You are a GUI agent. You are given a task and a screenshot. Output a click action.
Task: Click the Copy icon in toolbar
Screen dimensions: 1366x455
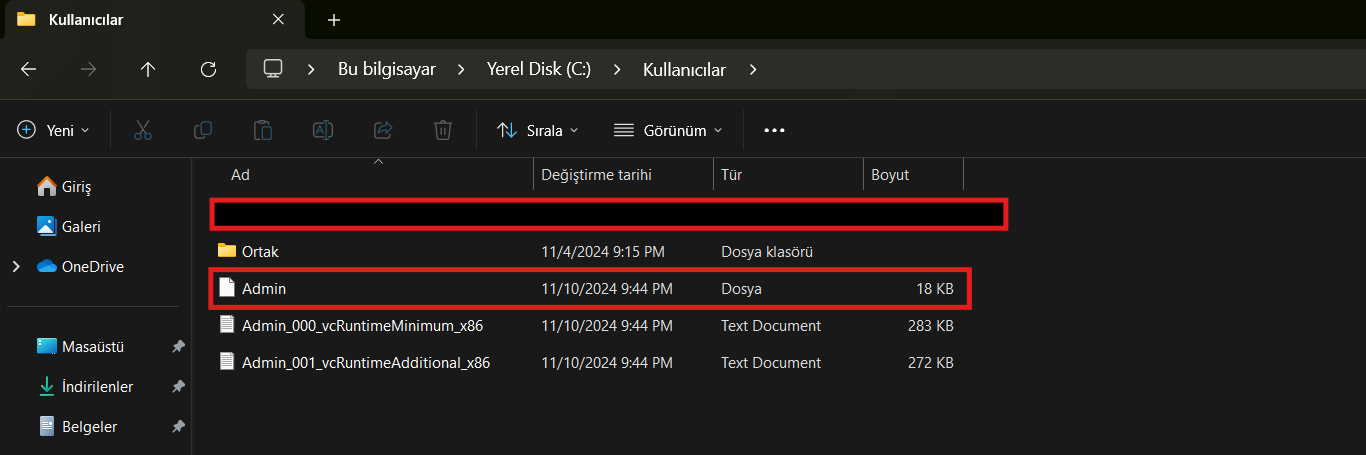coord(203,130)
